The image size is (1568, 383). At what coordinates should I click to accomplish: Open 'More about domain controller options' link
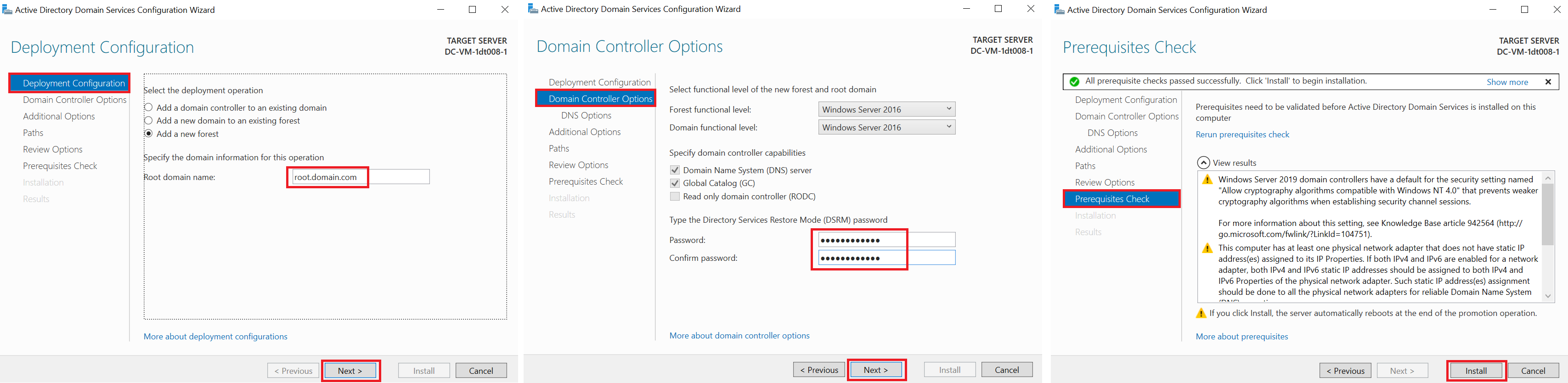[x=739, y=336]
